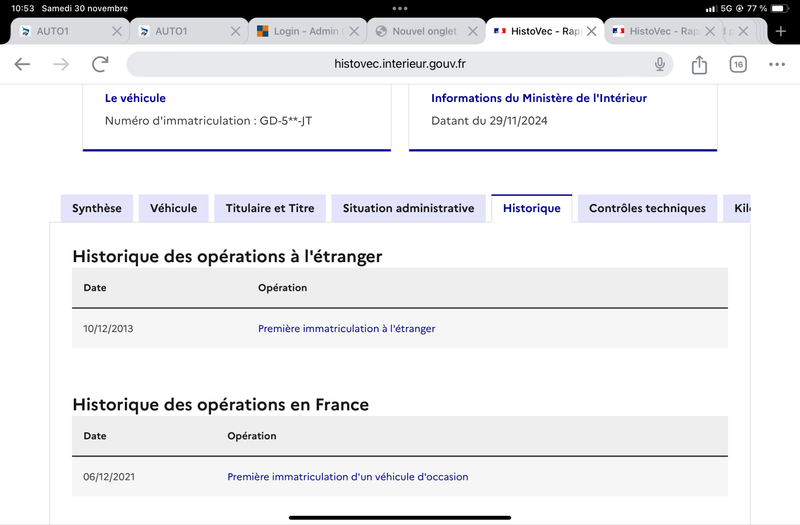Tap the microphone icon in address bar
This screenshot has width=800, height=525.
click(x=660, y=64)
